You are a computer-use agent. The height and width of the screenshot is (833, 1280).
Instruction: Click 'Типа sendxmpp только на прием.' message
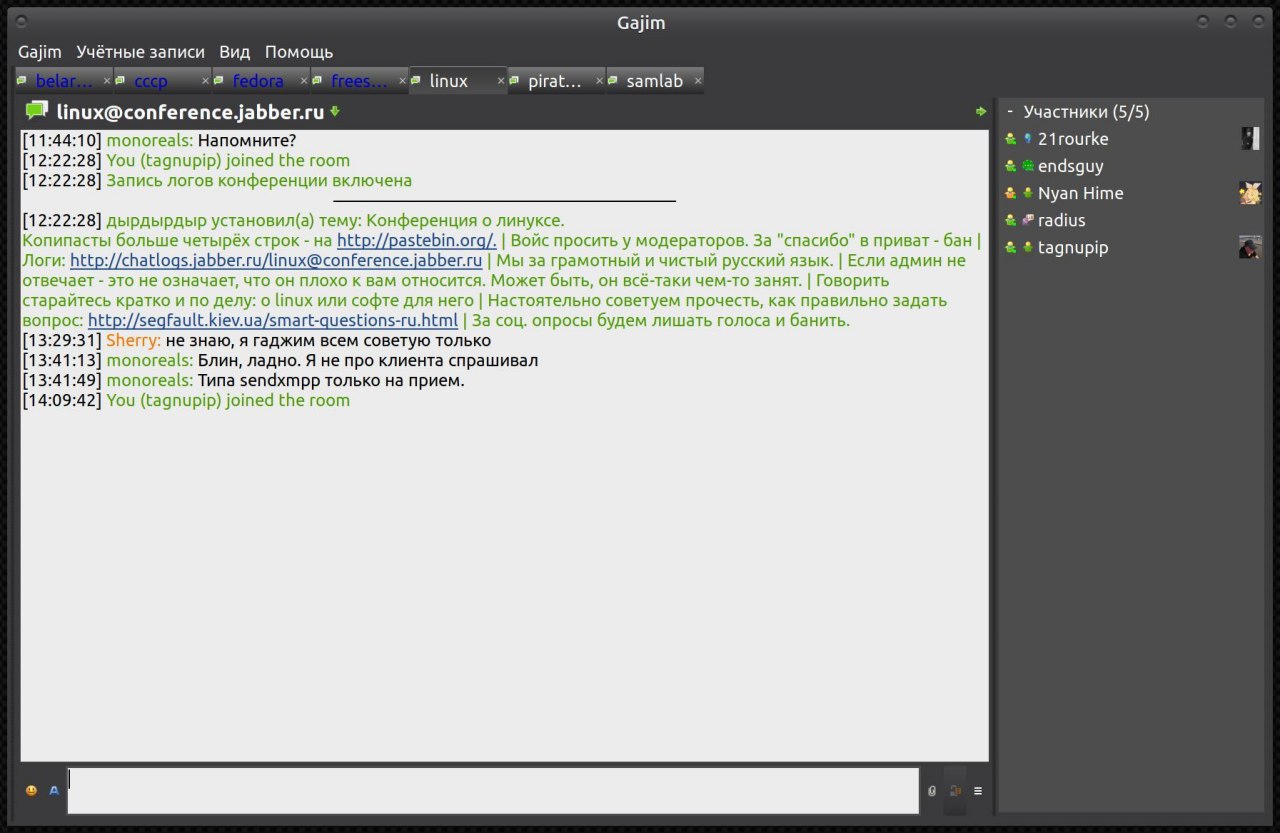click(331, 381)
